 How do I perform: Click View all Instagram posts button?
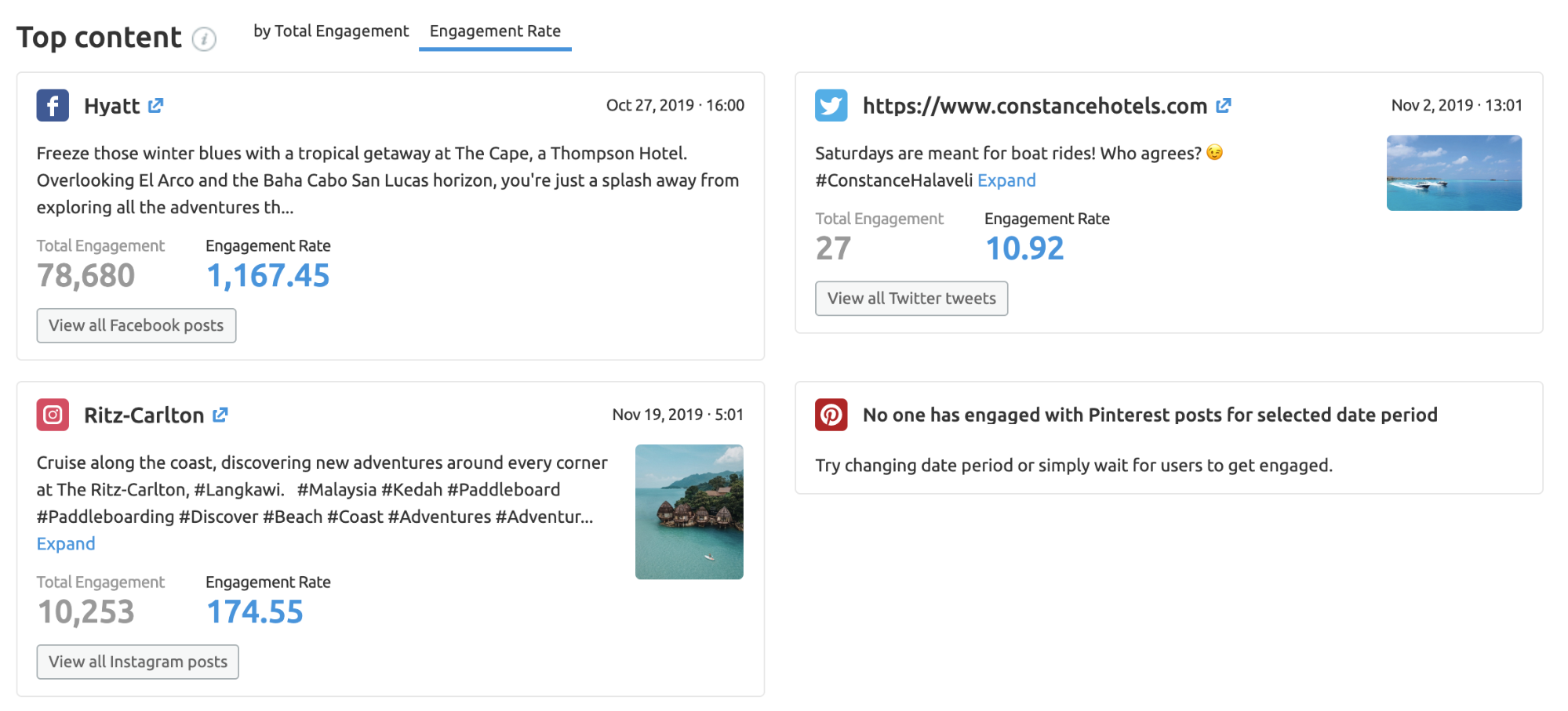point(138,662)
